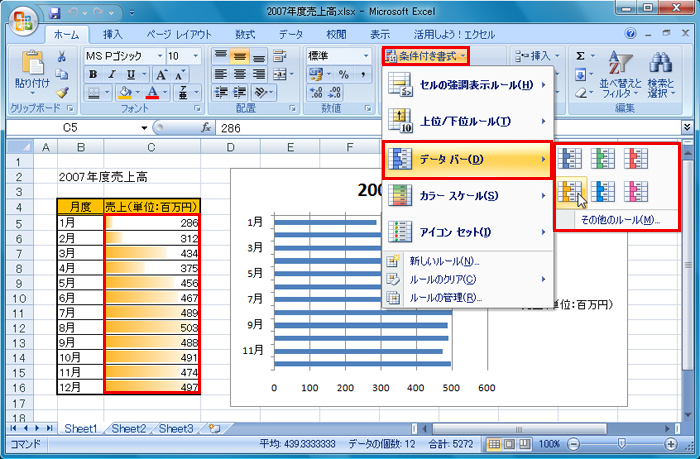
Task: Switch to the 数式 ribbon tab
Action: click(245, 34)
